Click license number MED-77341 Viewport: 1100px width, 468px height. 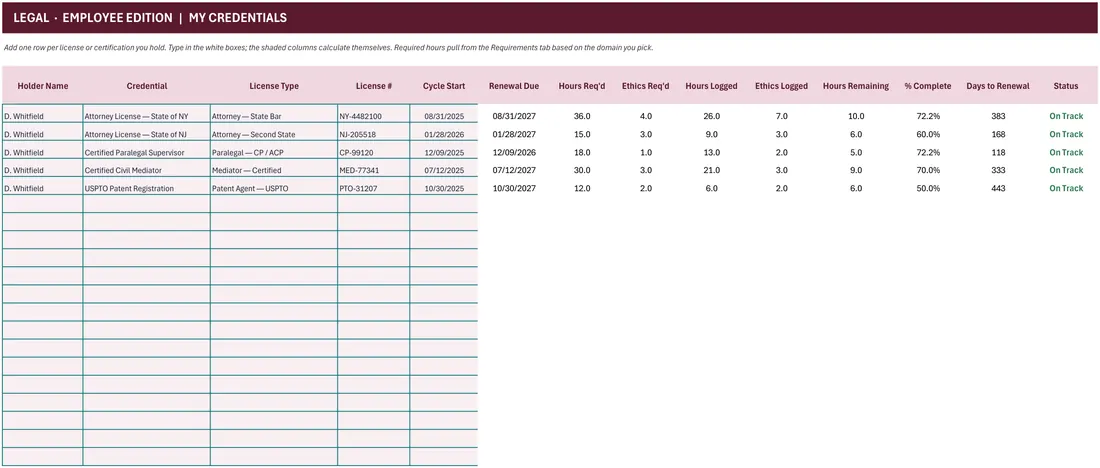[x=374, y=170]
